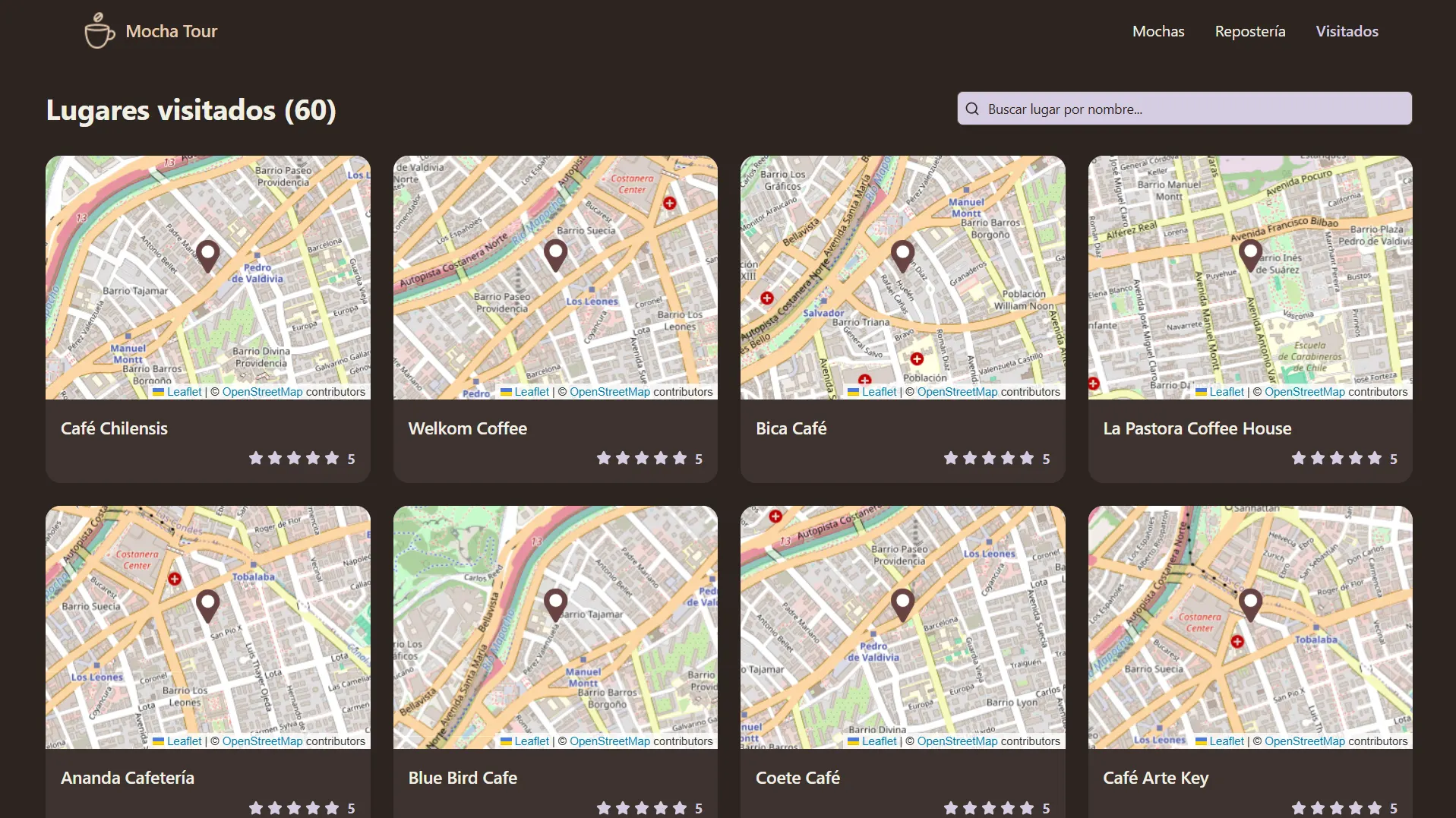Click the 'Bica Café' place name
Image resolution: width=1456 pixels, height=818 pixels.
791,428
